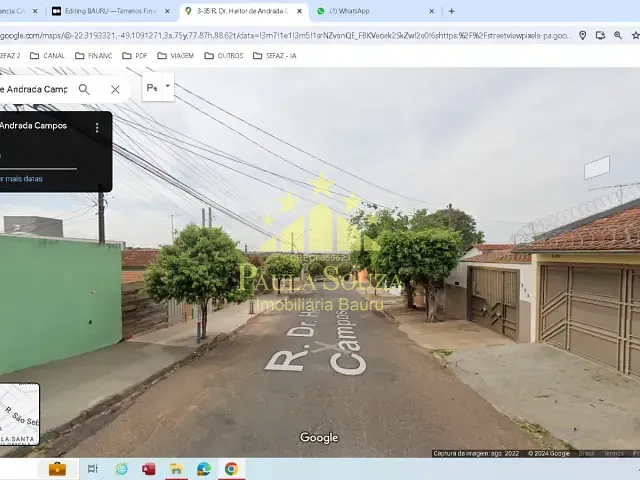
Task: Click the 'Captura da imagem: ago. 2022' text
Action: tap(476, 453)
